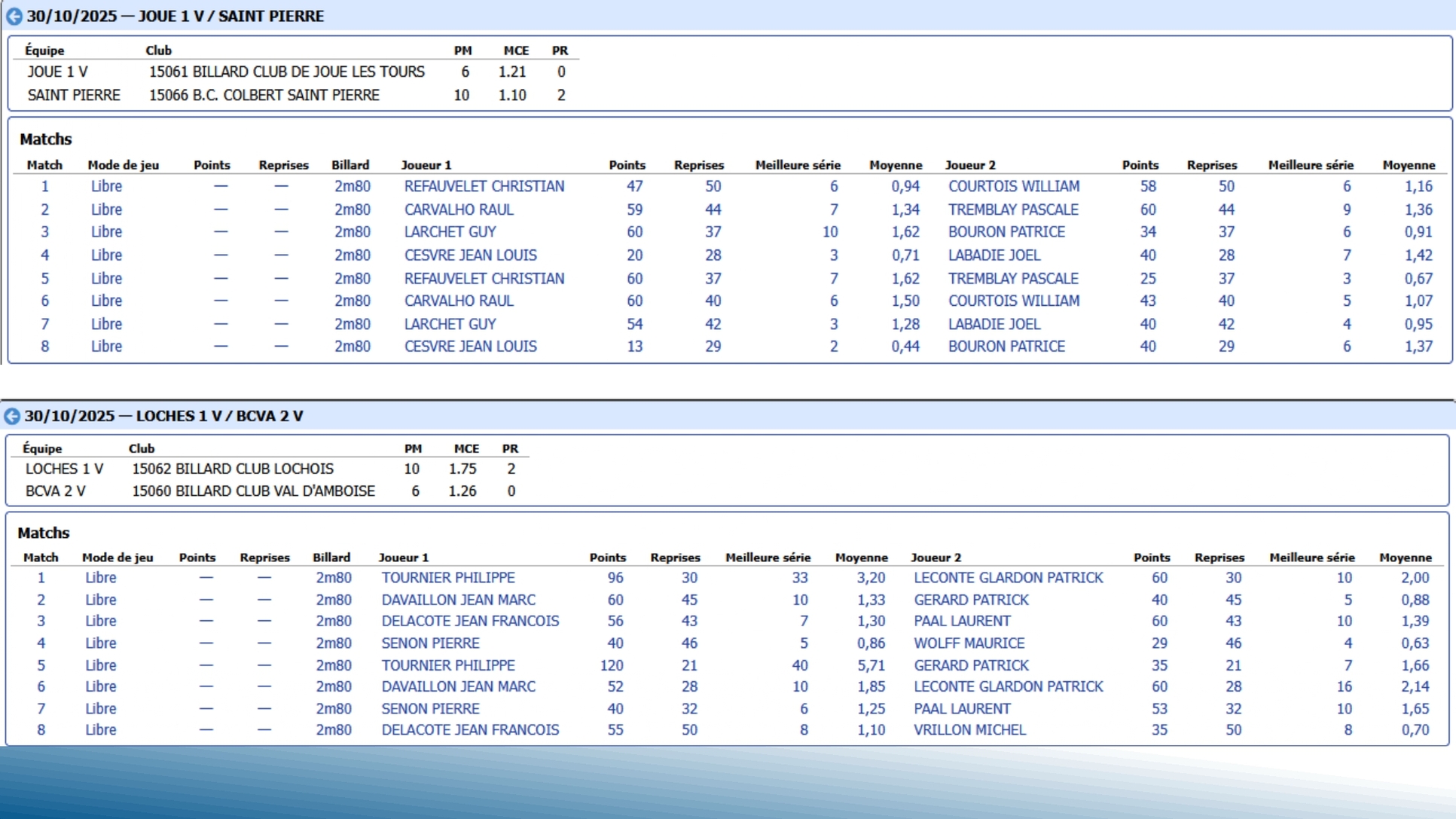The height and width of the screenshot is (819, 1456).
Task: Click Meilleure série header for Joueur 2
Action: pos(1310,165)
